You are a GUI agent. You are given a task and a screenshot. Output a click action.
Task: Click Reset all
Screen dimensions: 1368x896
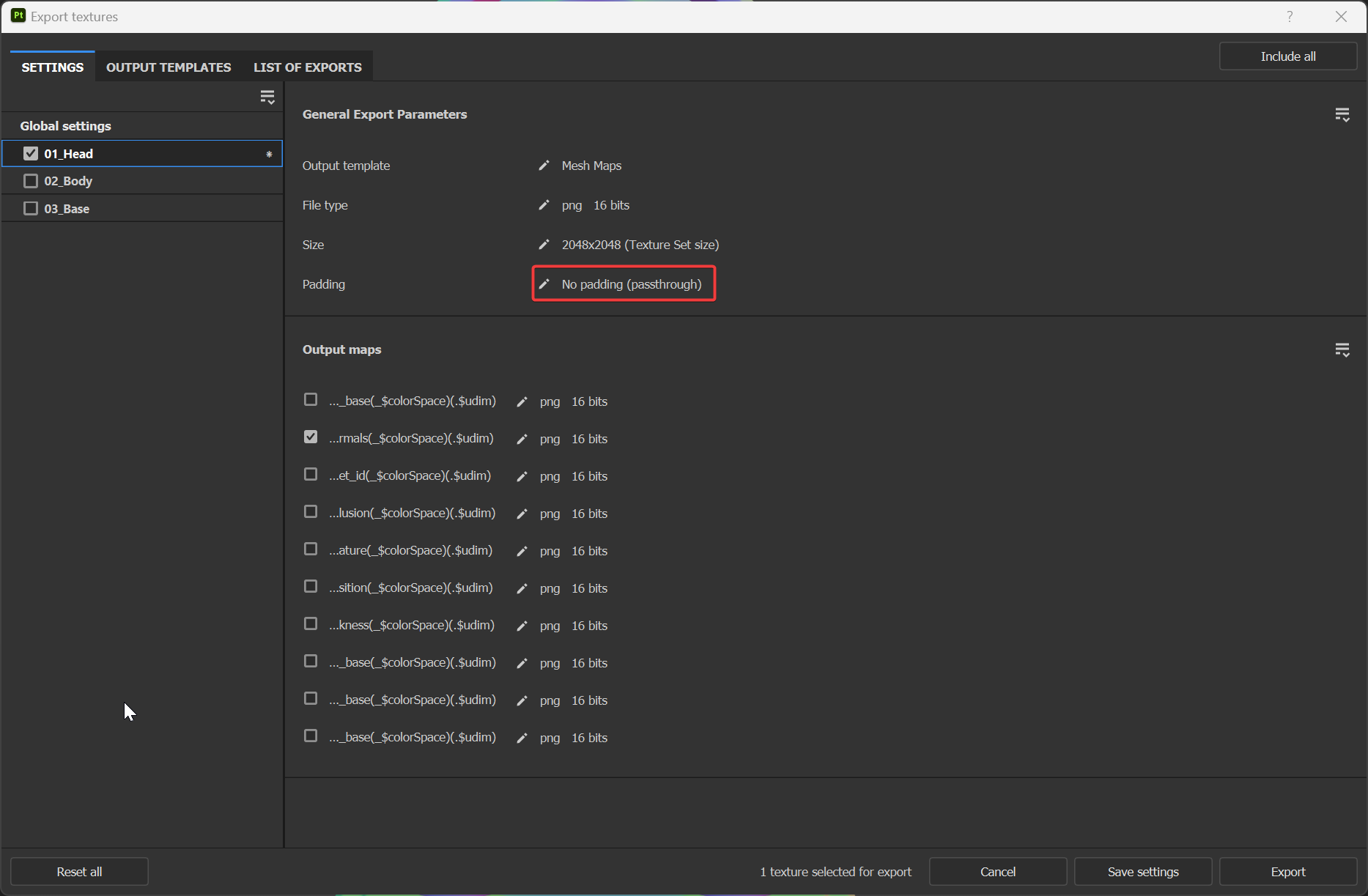pos(79,871)
